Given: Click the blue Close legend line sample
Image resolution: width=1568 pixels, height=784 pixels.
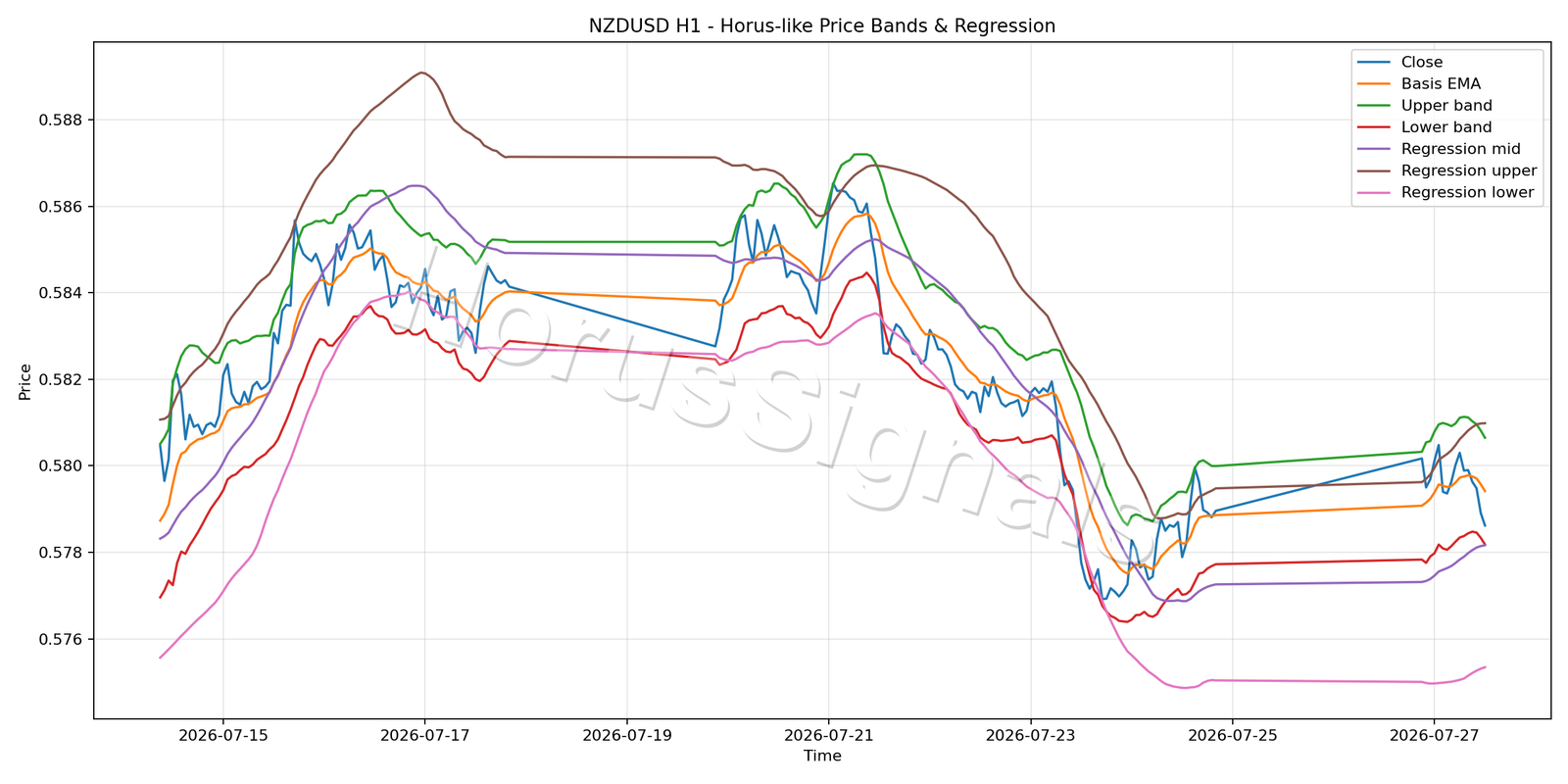Looking at the screenshot, I should (1374, 63).
